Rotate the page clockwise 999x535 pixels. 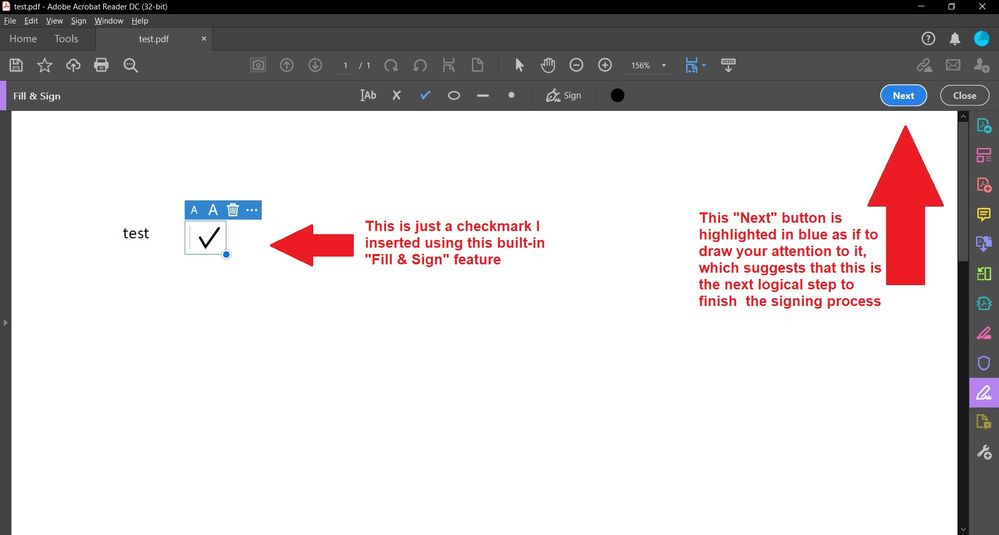click(391, 65)
